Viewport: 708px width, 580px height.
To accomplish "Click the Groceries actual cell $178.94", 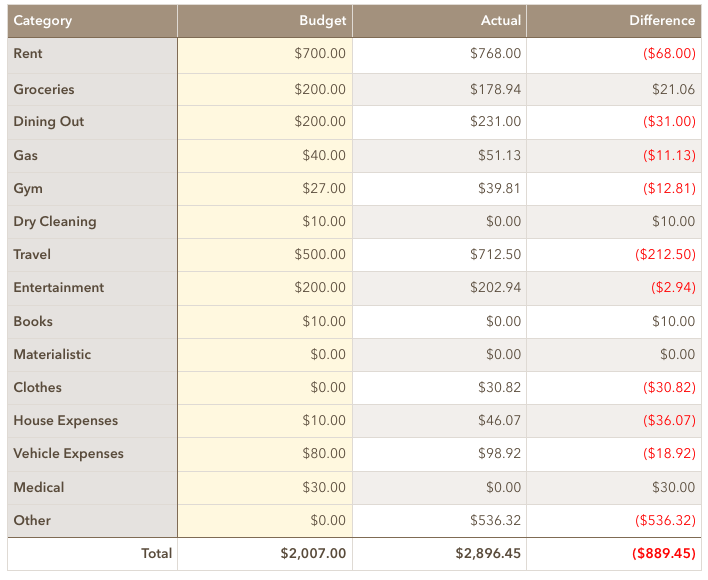I will pos(439,89).
